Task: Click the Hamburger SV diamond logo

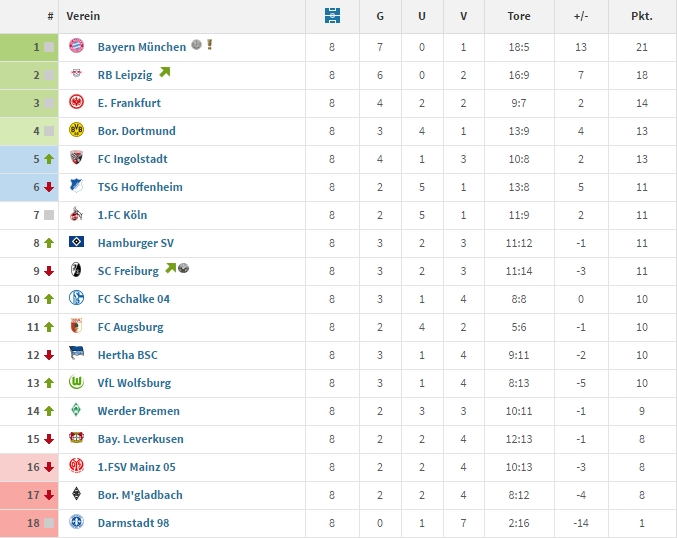Action: (76, 243)
